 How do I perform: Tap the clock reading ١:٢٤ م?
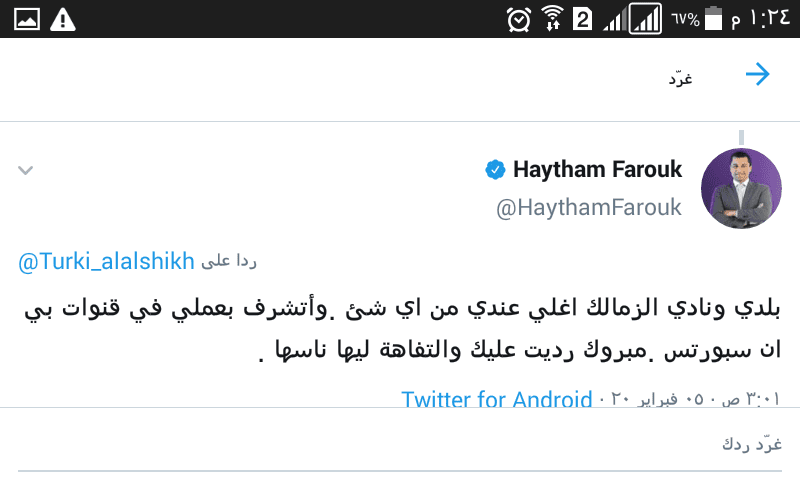coord(761,19)
